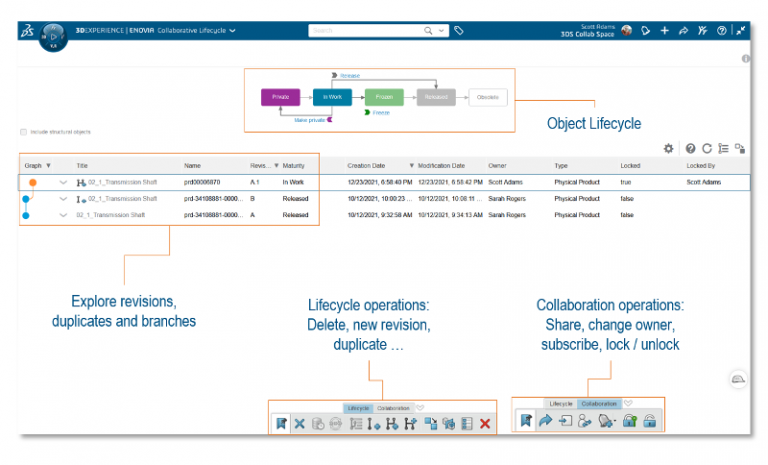Click the search magnifier icon

click(x=428, y=31)
